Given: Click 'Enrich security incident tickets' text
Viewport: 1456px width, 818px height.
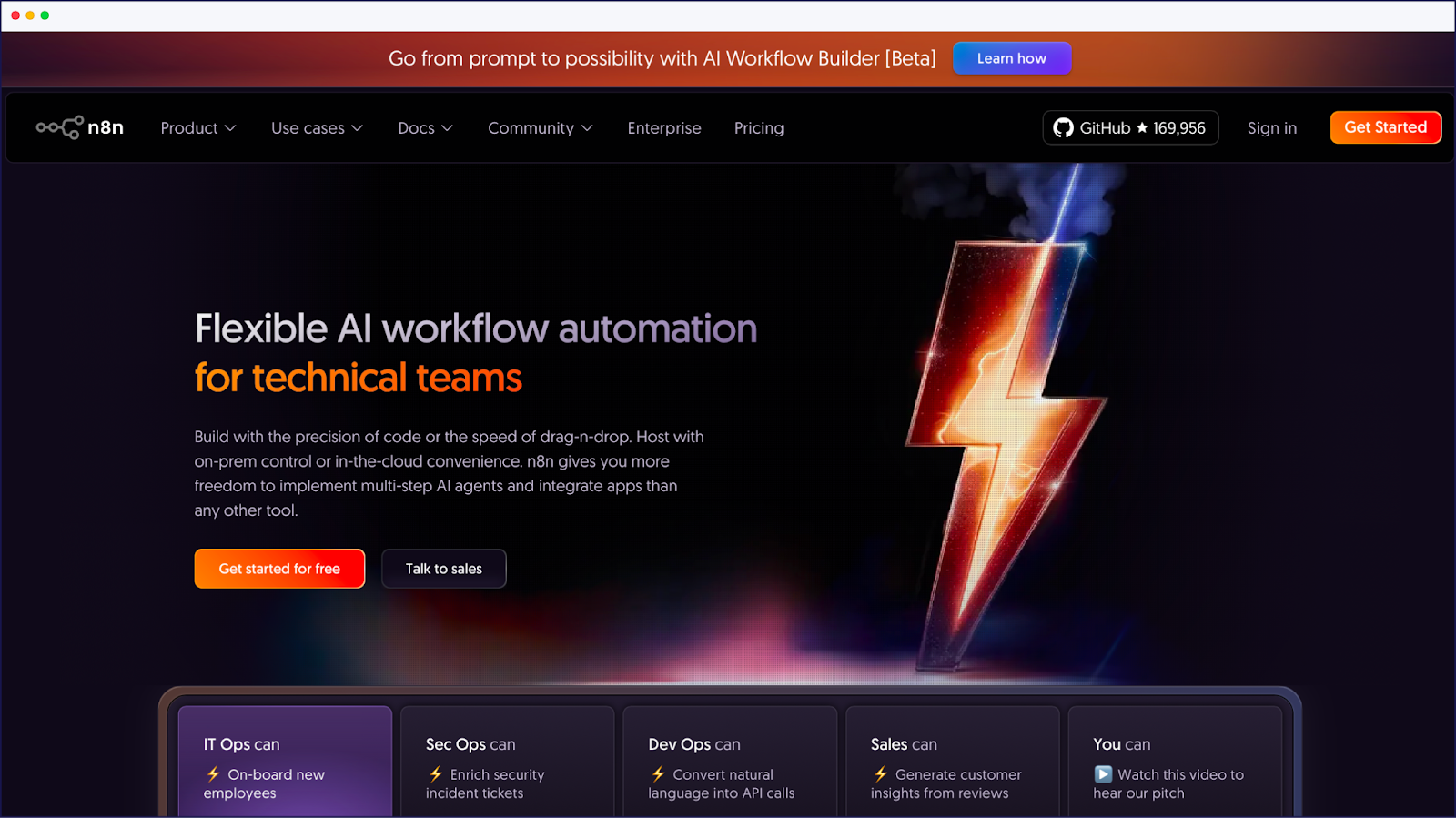Looking at the screenshot, I should (x=485, y=783).
